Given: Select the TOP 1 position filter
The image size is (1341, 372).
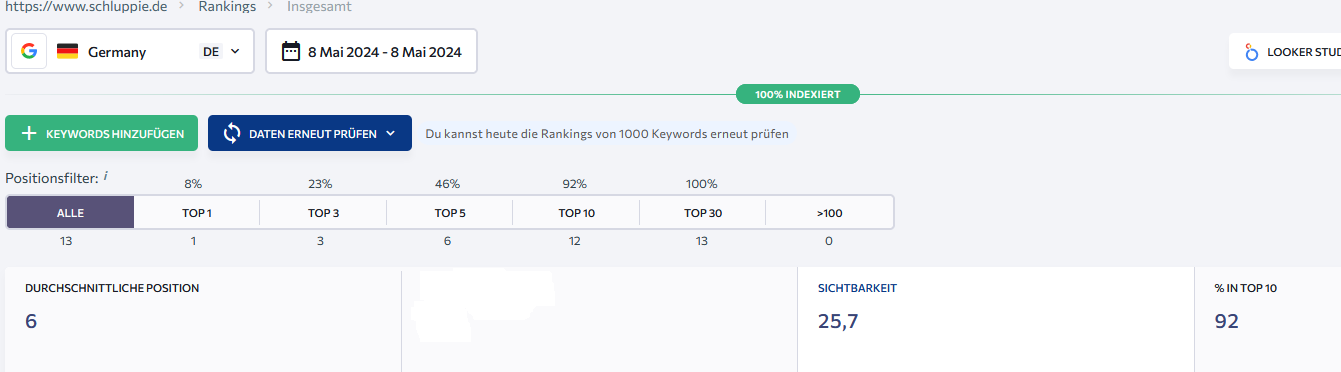Looking at the screenshot, I should (197, 212).
